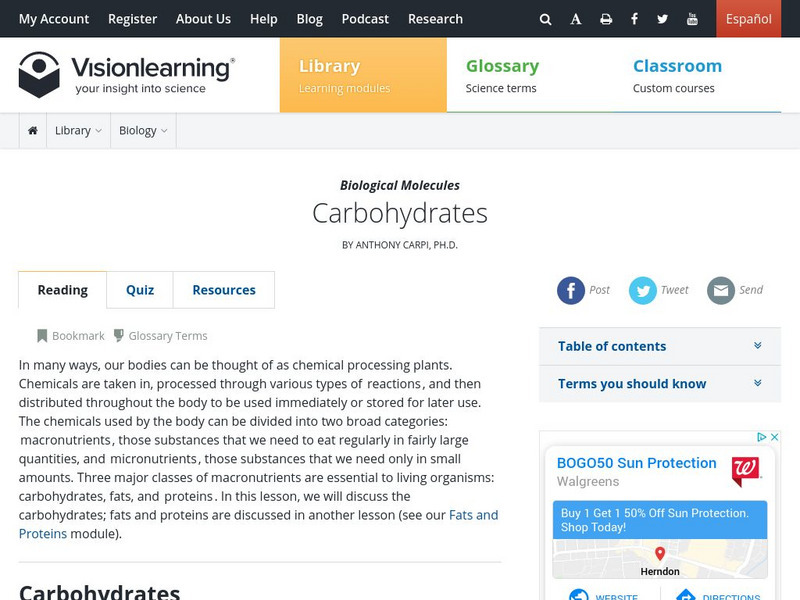800x600 pixels.
Task: Open the YouTube icon in top bar
Action: (x=692, y=19)
